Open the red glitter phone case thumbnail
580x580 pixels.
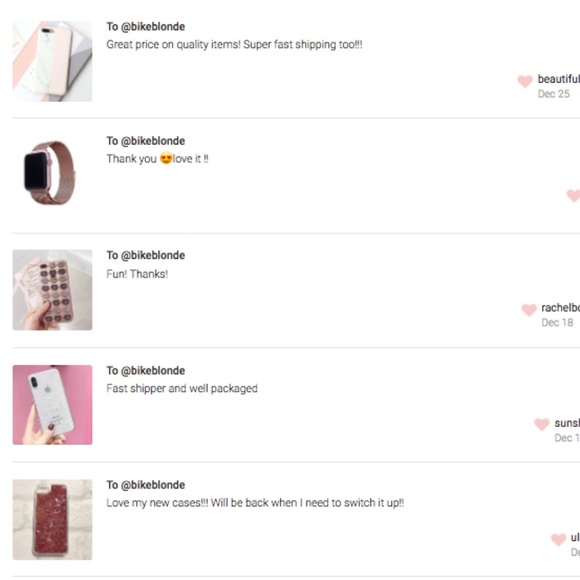[x=52, y=519]
